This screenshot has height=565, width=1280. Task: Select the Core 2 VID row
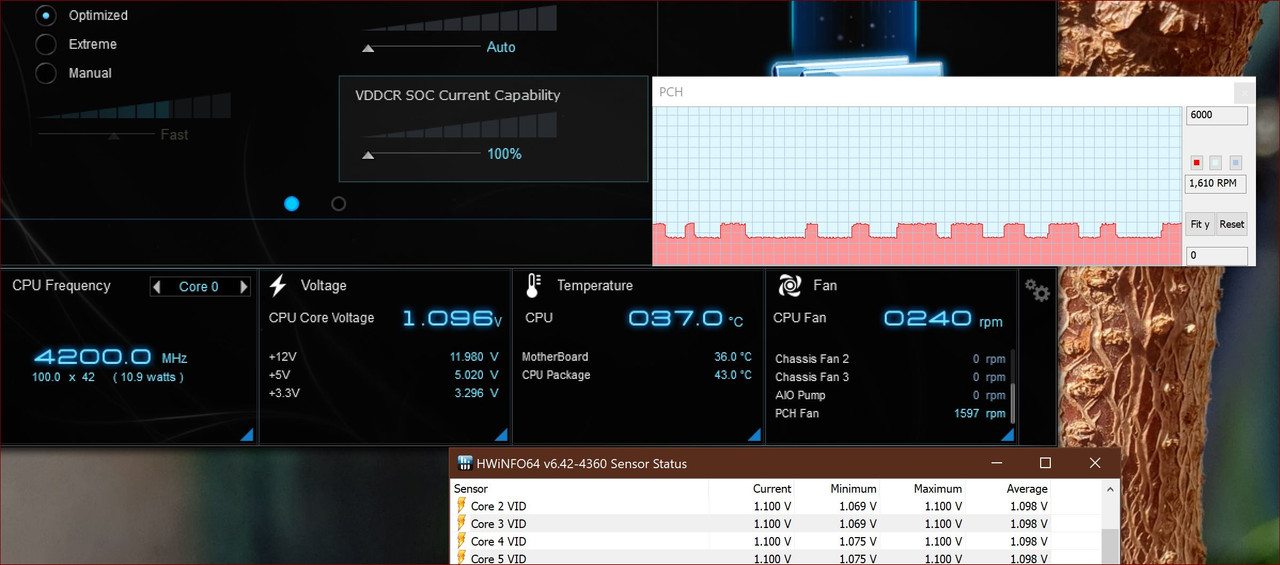pos(750,506)
